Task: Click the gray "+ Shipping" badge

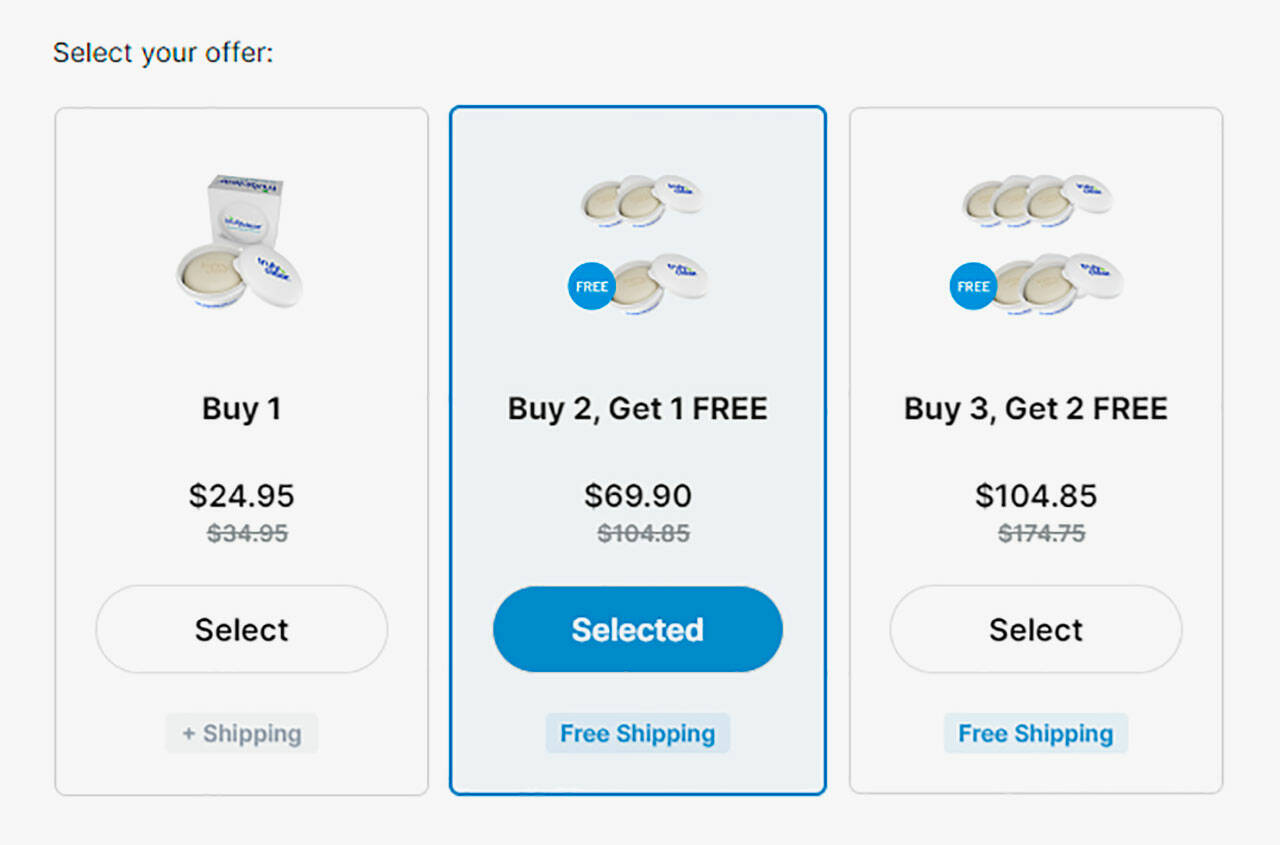Action: [242, 733]
